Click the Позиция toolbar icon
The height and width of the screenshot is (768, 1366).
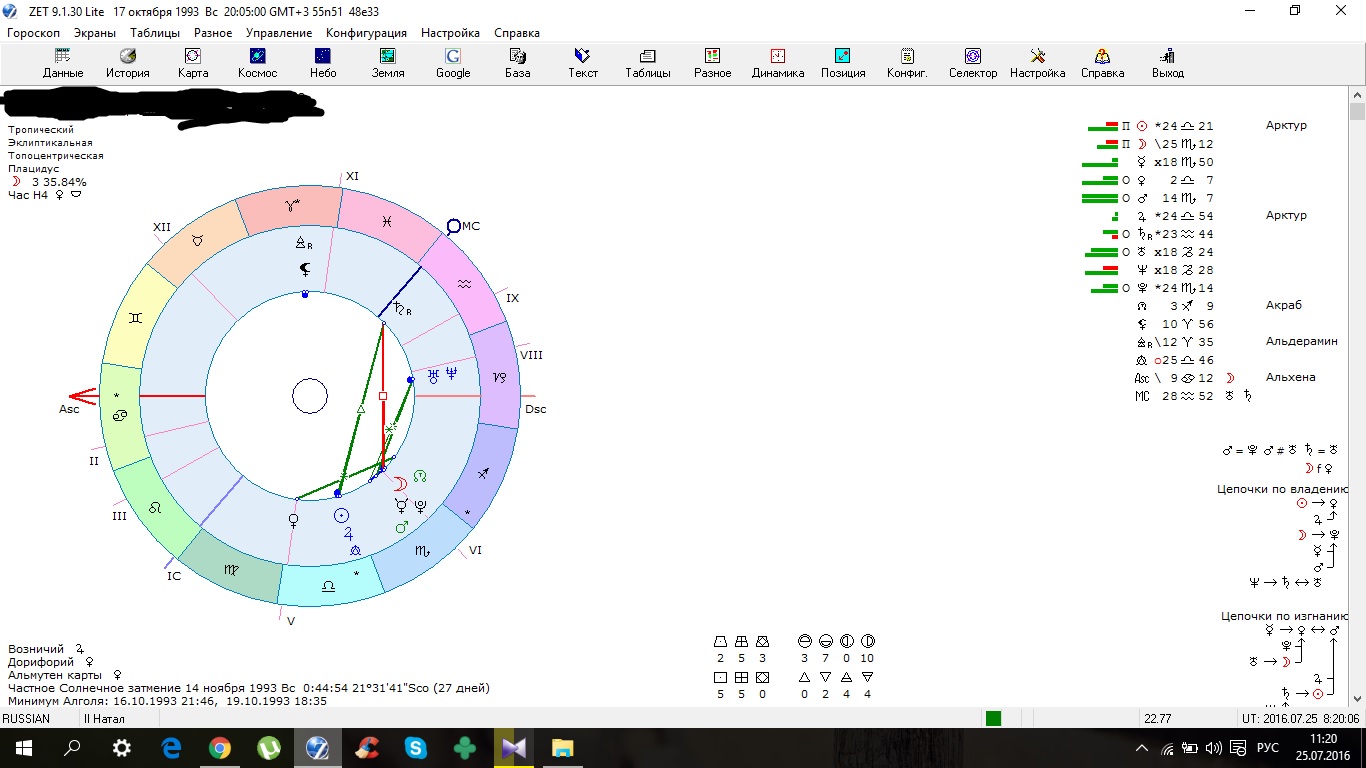(843, 63)
